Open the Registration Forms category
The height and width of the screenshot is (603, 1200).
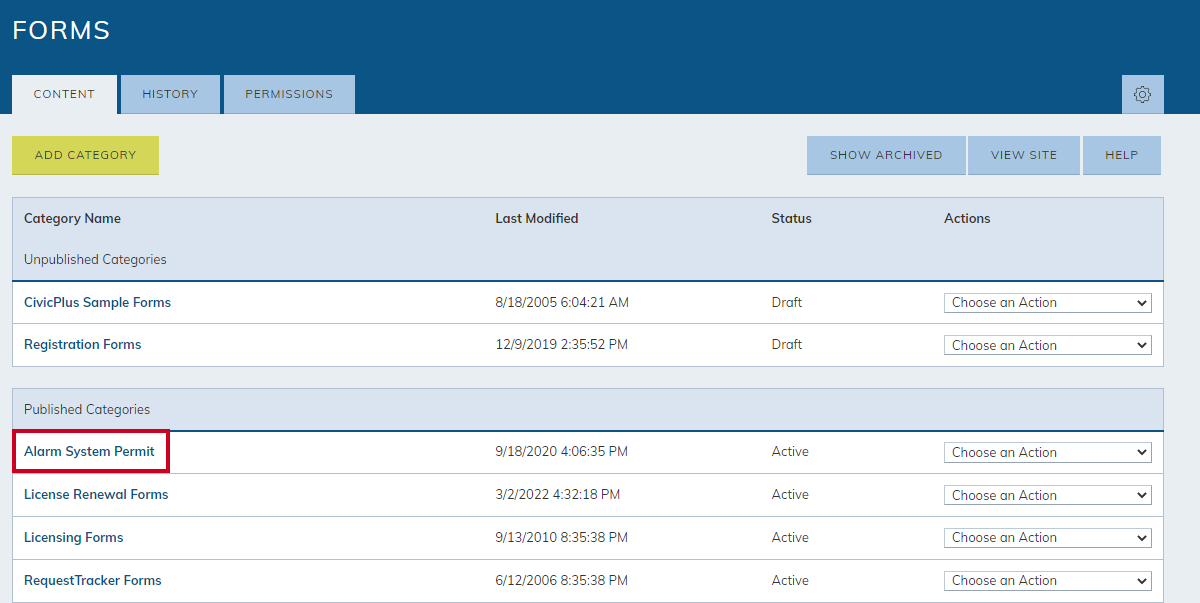coord(82,344)
